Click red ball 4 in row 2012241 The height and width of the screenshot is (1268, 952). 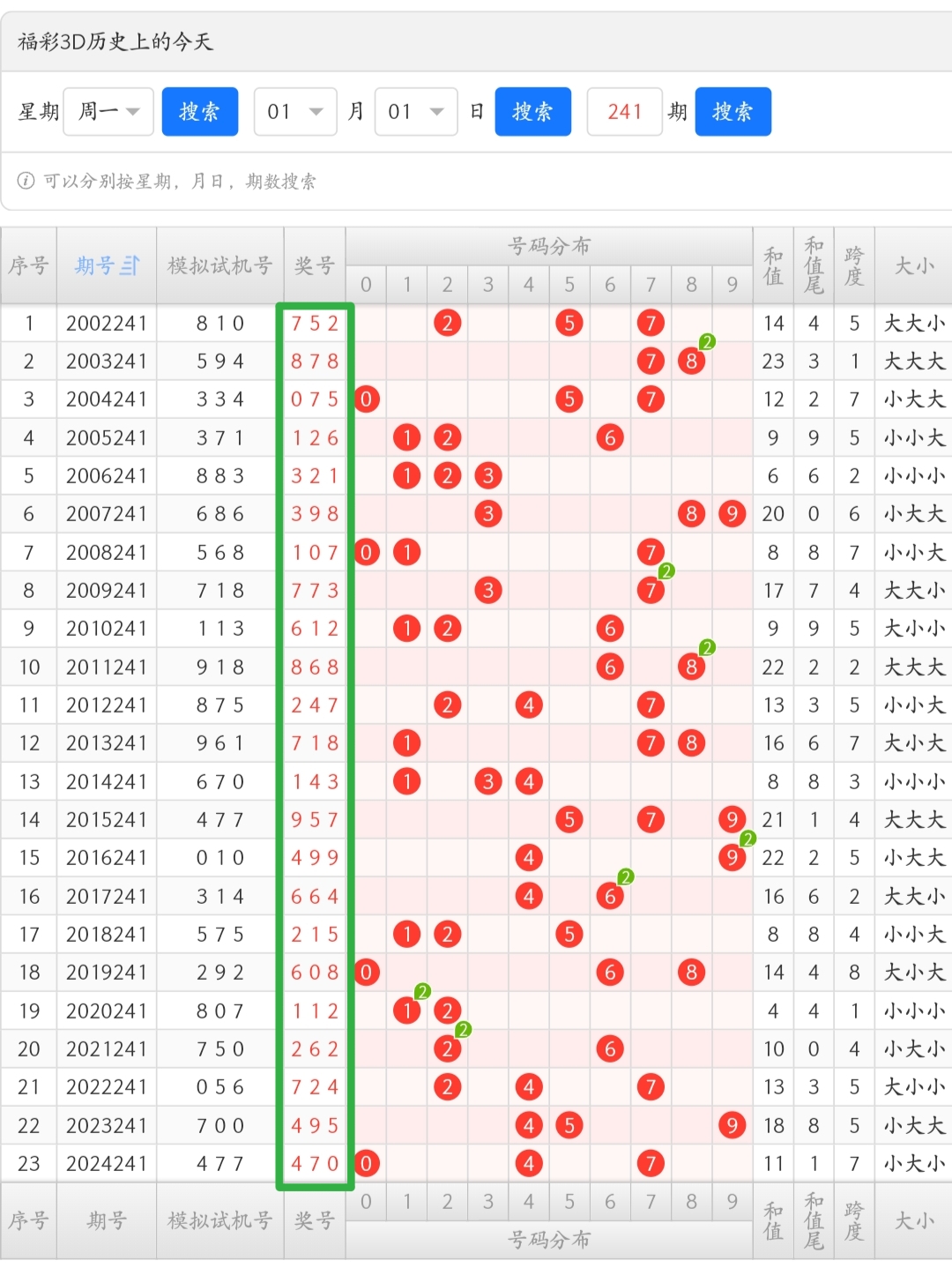pos(529,705)
